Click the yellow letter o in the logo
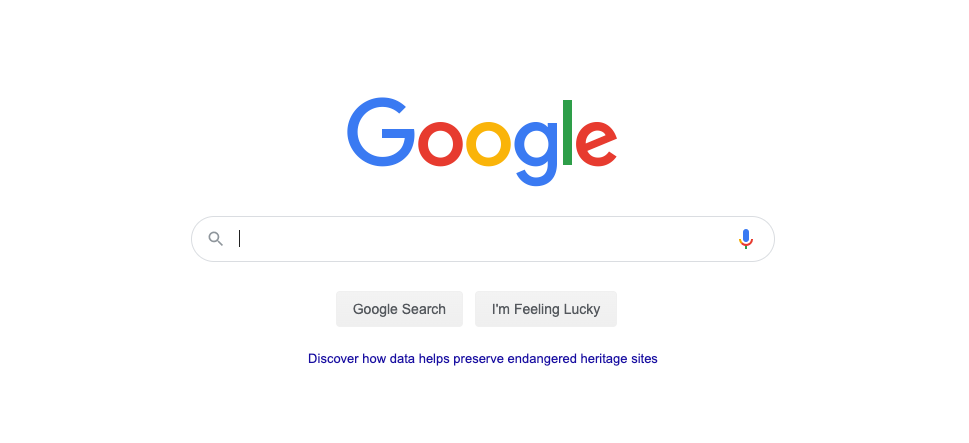 [489, 144]
